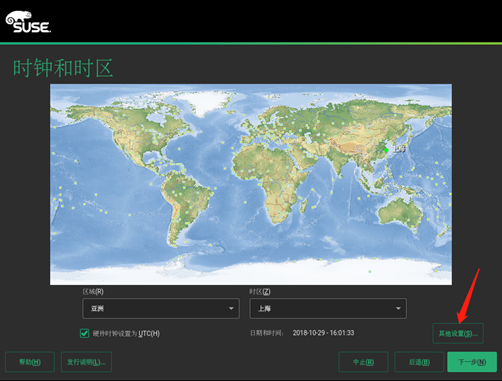Click the 其他设置(S)... button
This screenshot has height=381, width=502.
click(458, 333)
